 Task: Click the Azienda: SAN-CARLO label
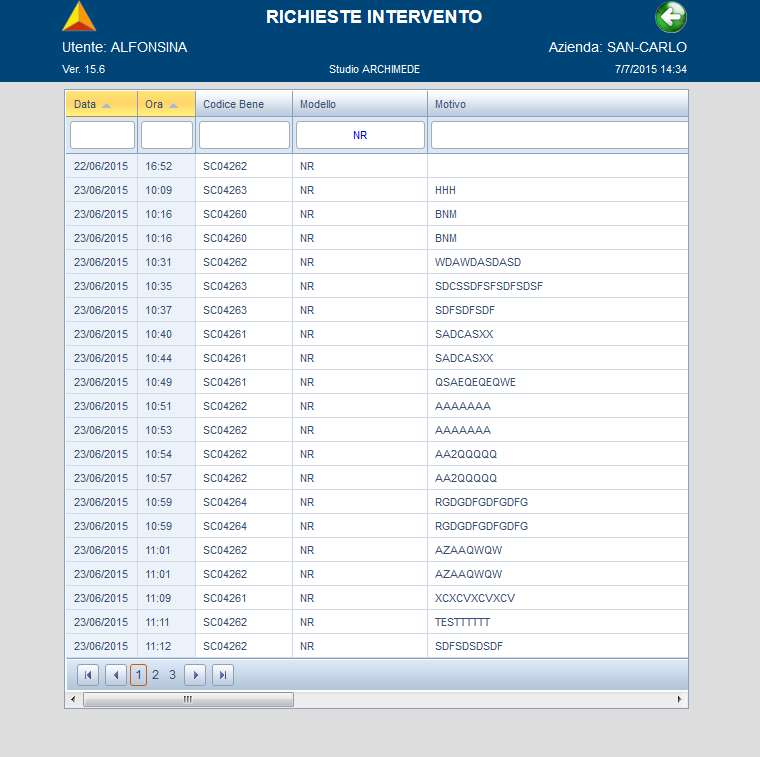(x=618, y=47)
